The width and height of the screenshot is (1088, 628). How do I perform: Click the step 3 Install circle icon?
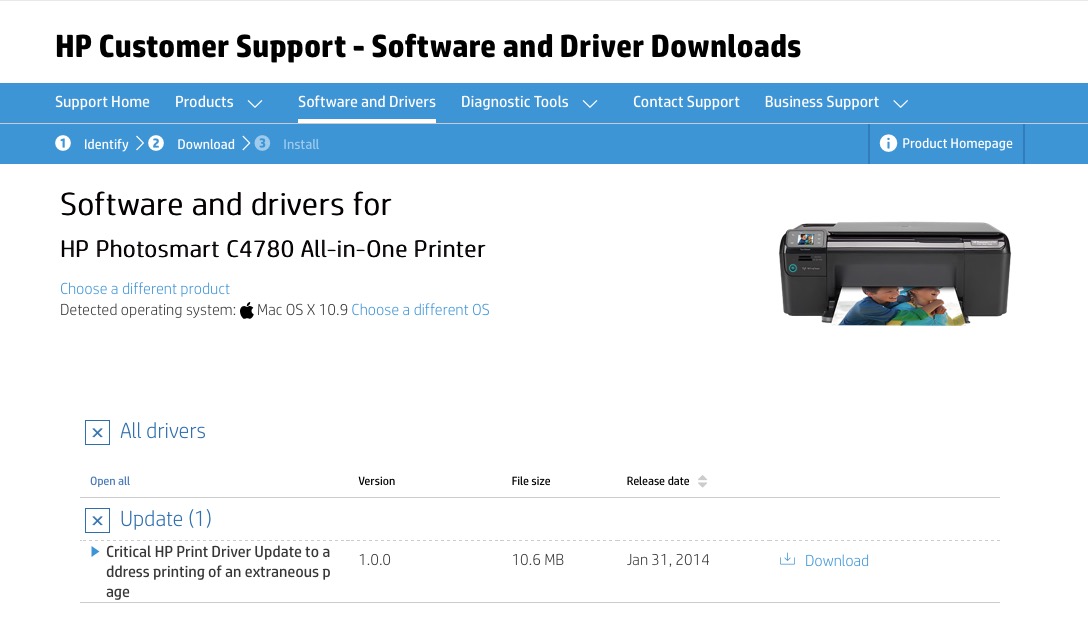pos(262,143)
